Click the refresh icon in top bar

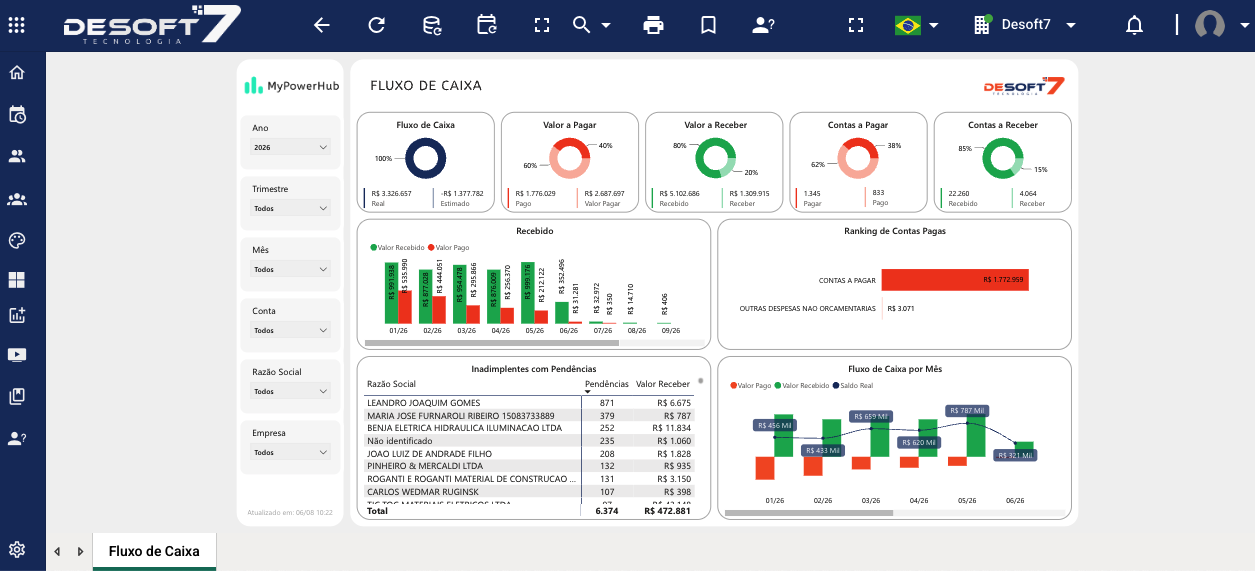pos(376,25)
